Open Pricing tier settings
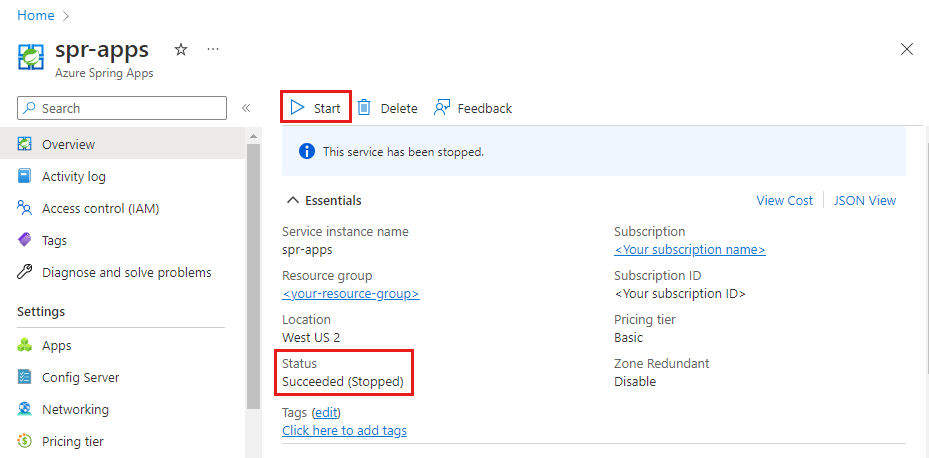This screenshot has height=458, width=929. point(123,441)
